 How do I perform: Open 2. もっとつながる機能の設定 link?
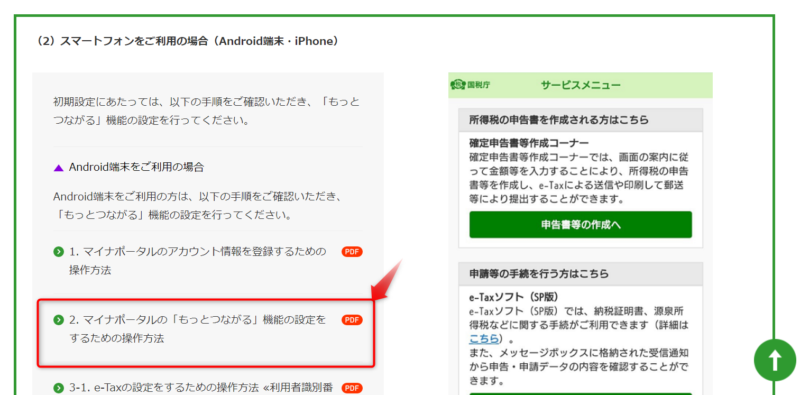click(x=197, y=329)
